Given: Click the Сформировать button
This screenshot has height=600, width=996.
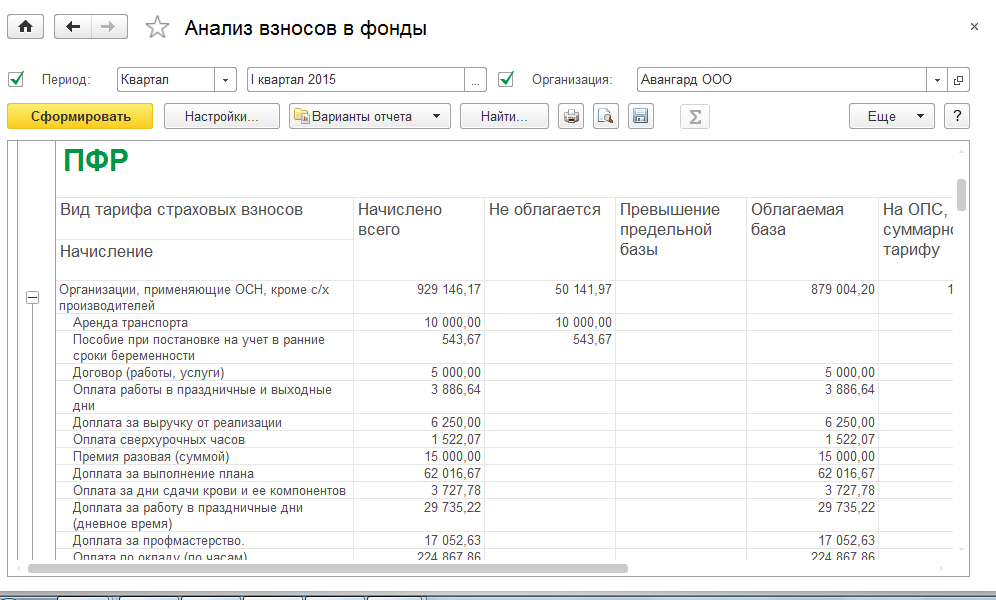Looking at the screenshot, I should point(80,117).
